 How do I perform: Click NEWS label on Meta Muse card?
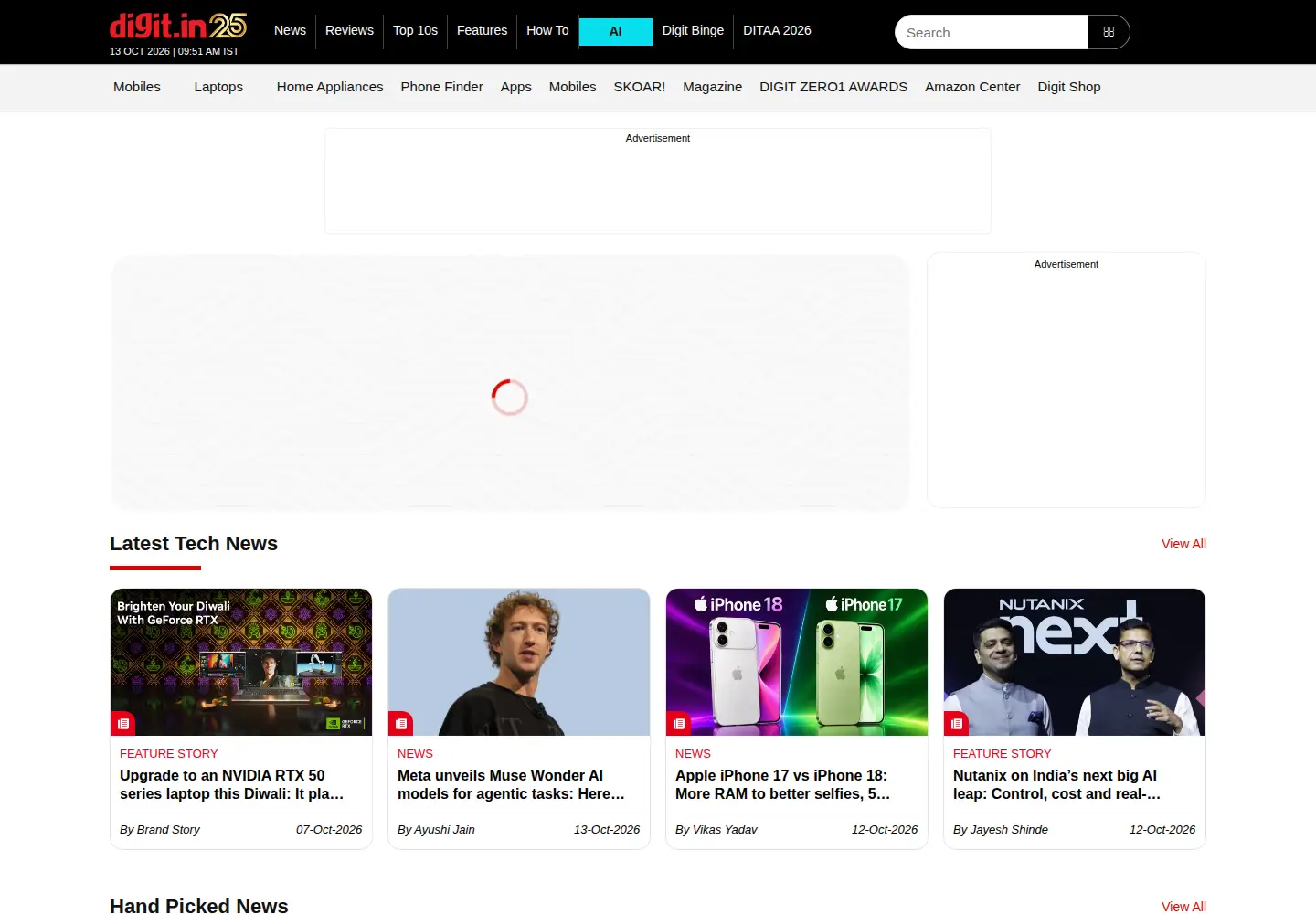pyautogui.click(x=415, y=754)
